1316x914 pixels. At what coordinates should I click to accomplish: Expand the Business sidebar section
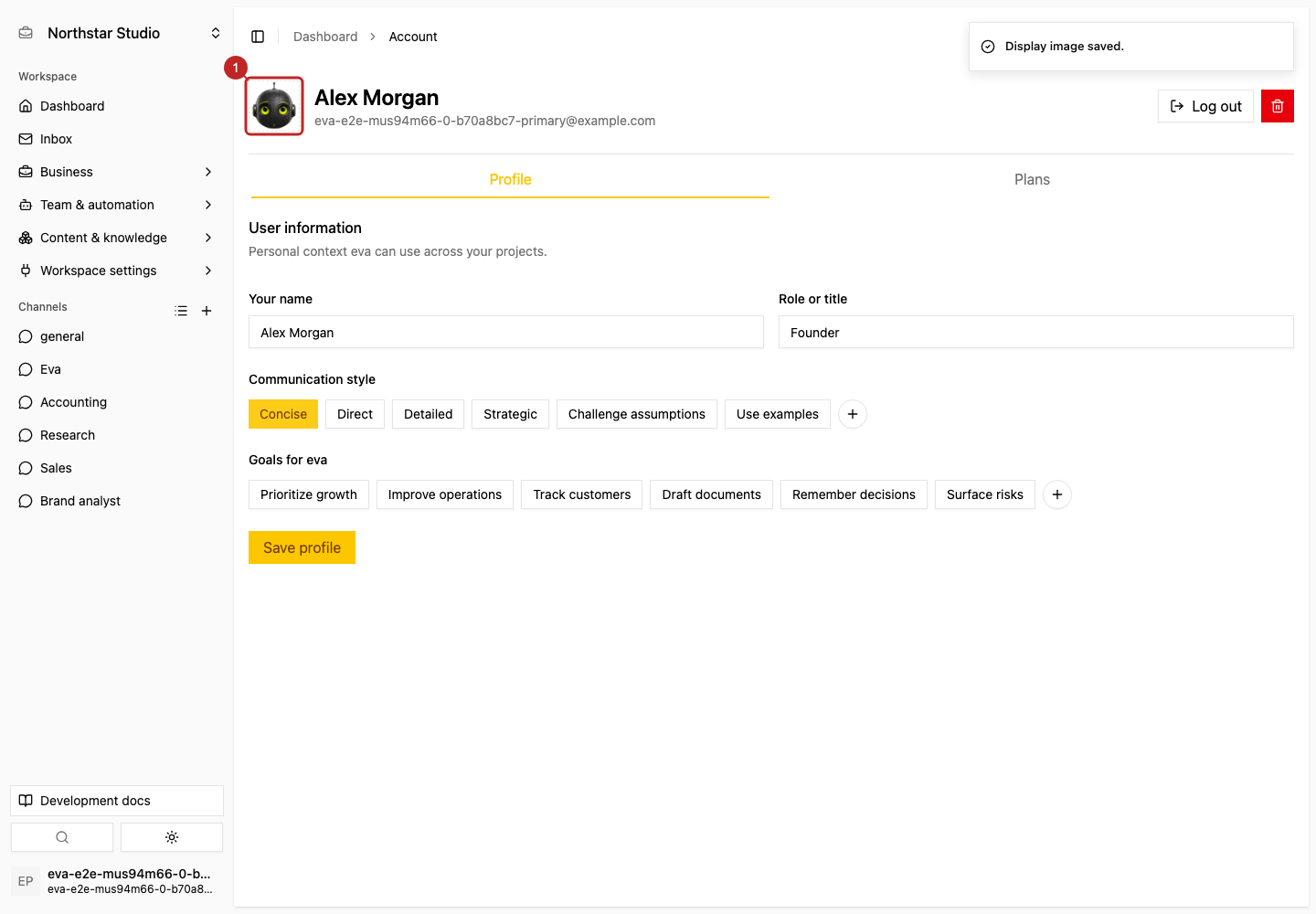(117, 172)
